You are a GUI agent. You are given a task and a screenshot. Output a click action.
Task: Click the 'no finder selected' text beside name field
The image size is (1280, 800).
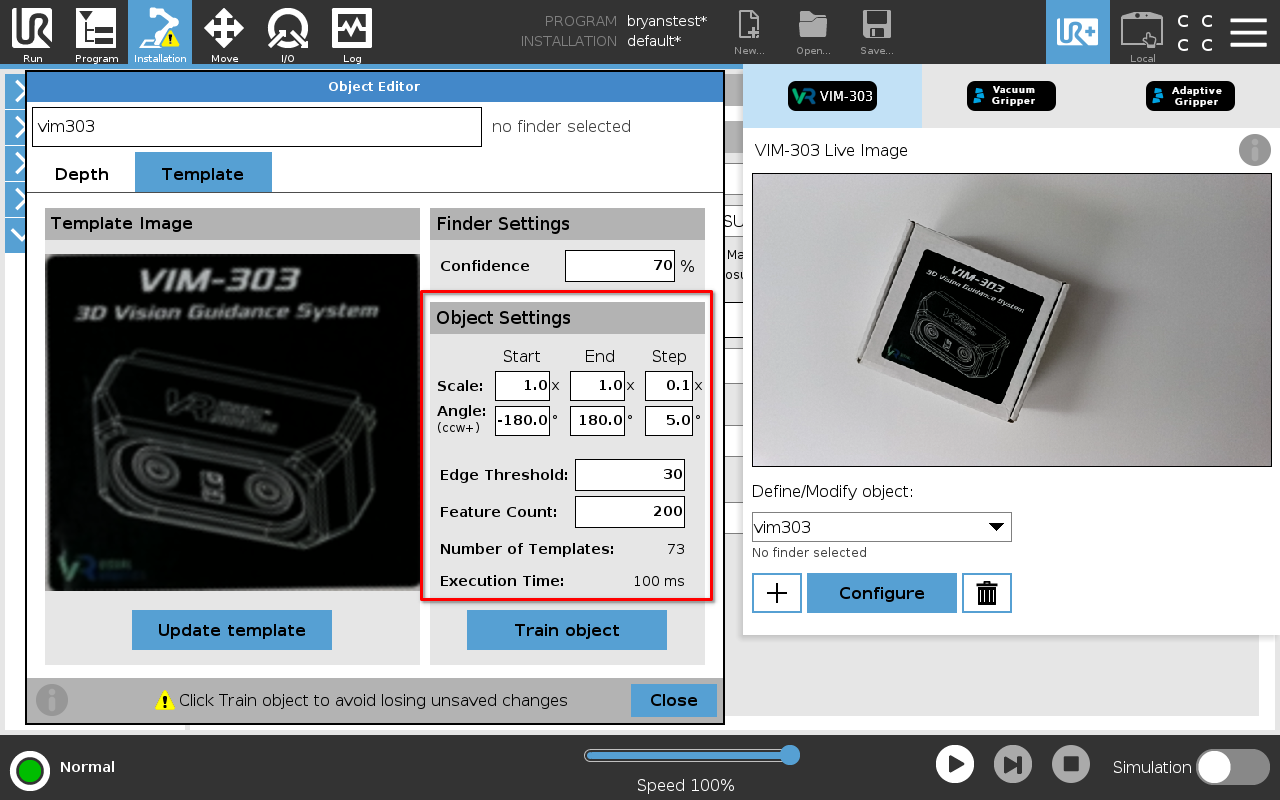pos(561,127)
